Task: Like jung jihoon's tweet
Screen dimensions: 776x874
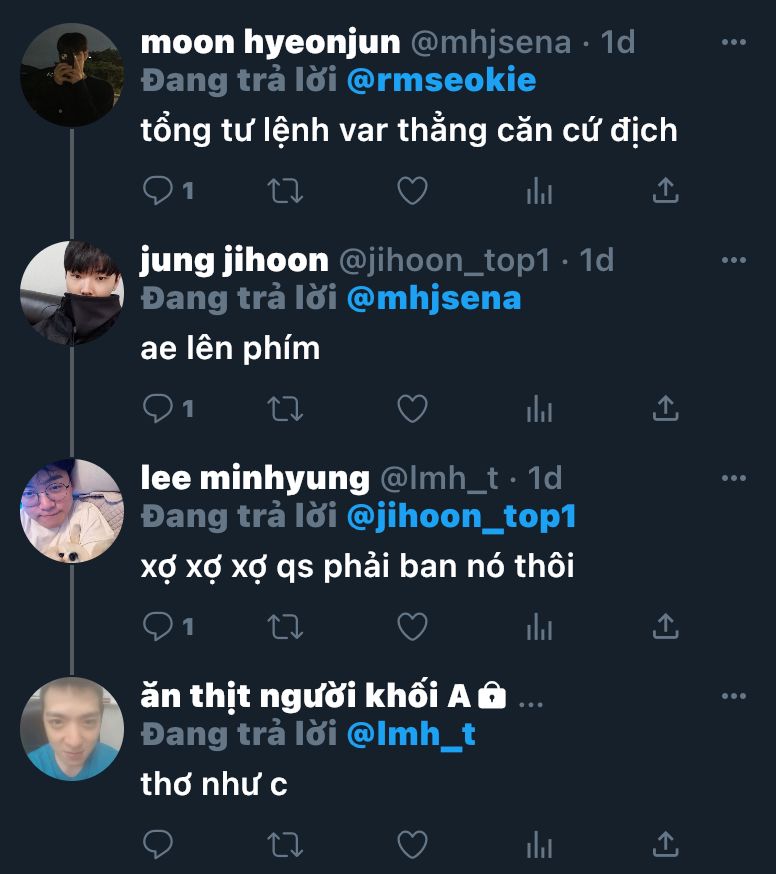Action: [x=412, y=408]
